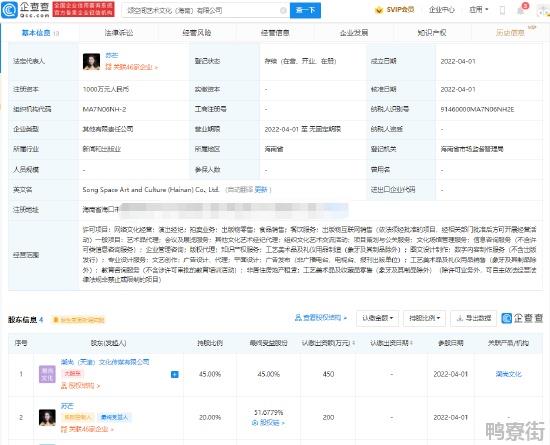Click second shareholder's portrait thumbnail

[47, 418]
